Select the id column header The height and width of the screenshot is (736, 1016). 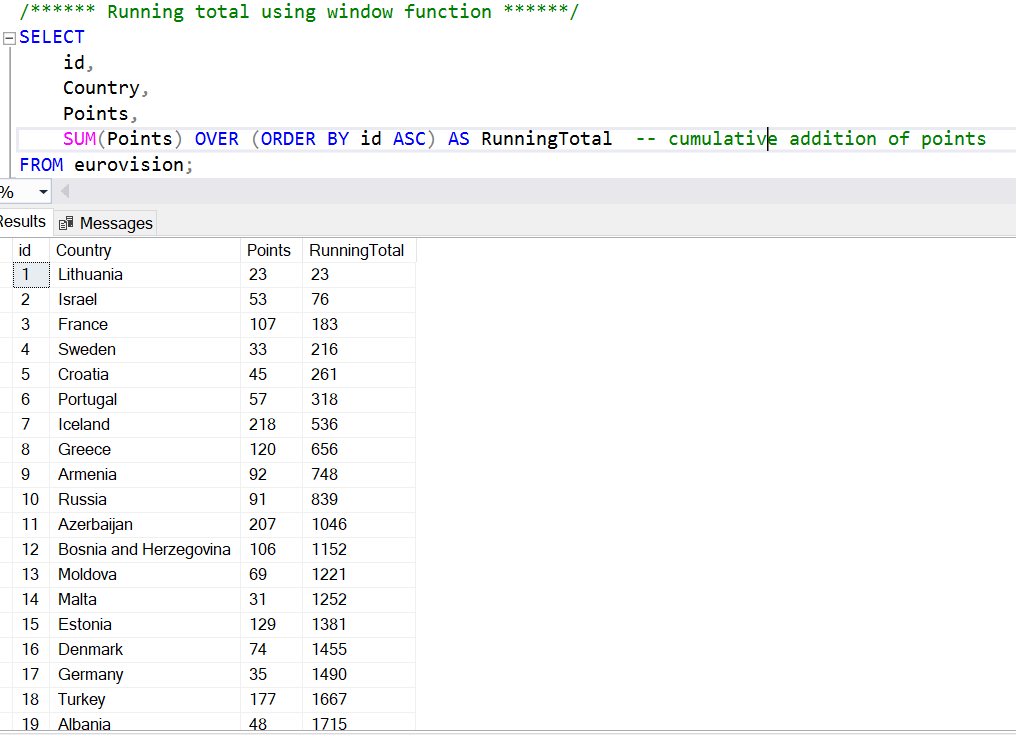point(25,250)
